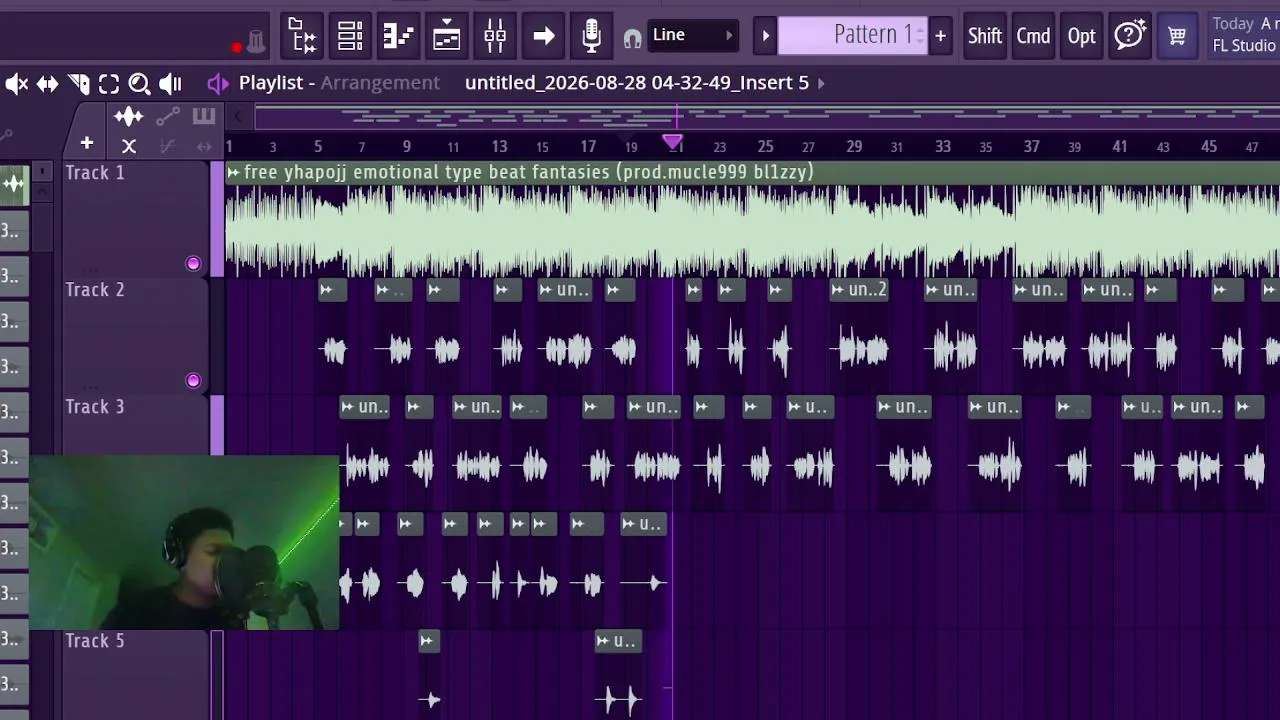Select the slice tool in Playlist toolbar
The image size is (1280, 720).
tap(78, 84)
